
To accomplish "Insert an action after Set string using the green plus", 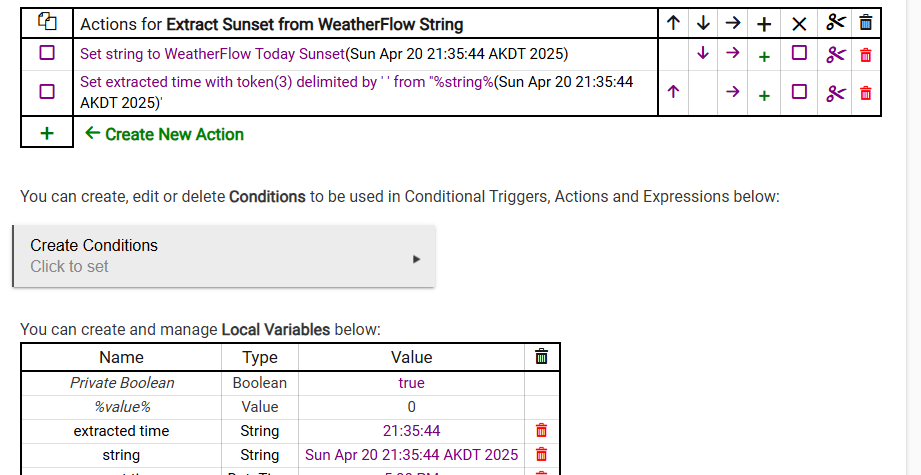I will tap(764, 56).
